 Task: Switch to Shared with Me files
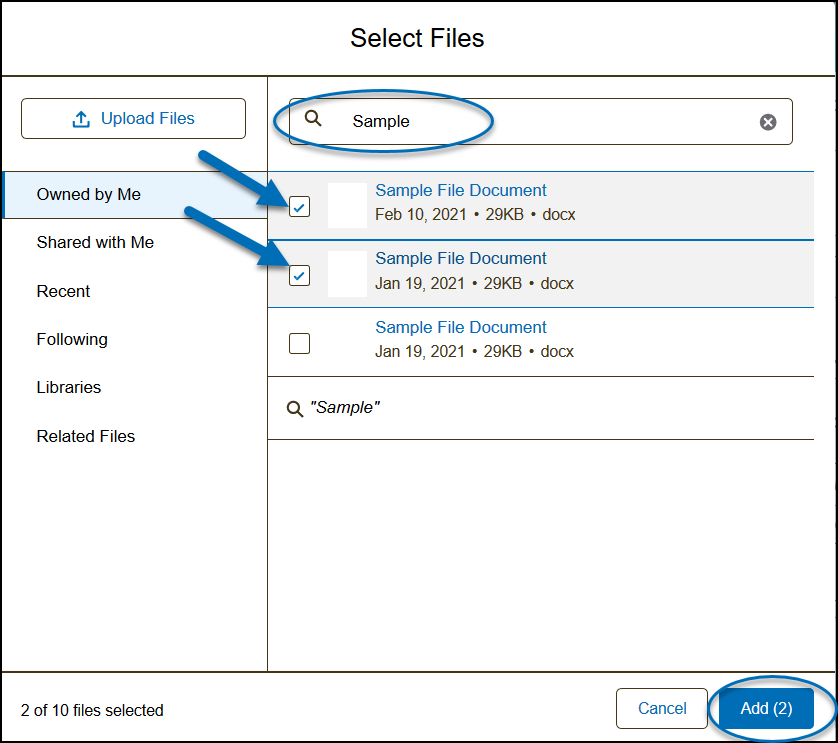coord(95,243)
